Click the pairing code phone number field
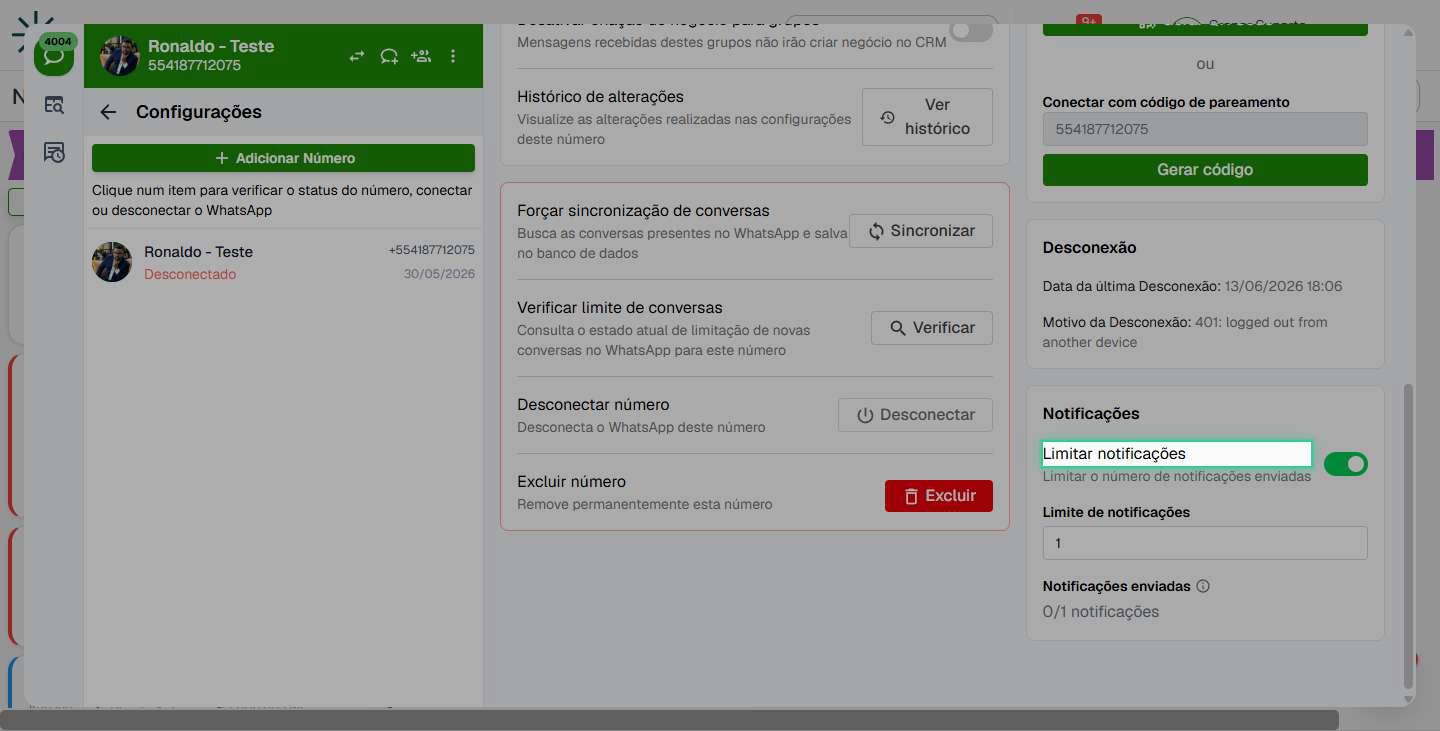The image size is (1440, 731). click(x=1204, y=129)
